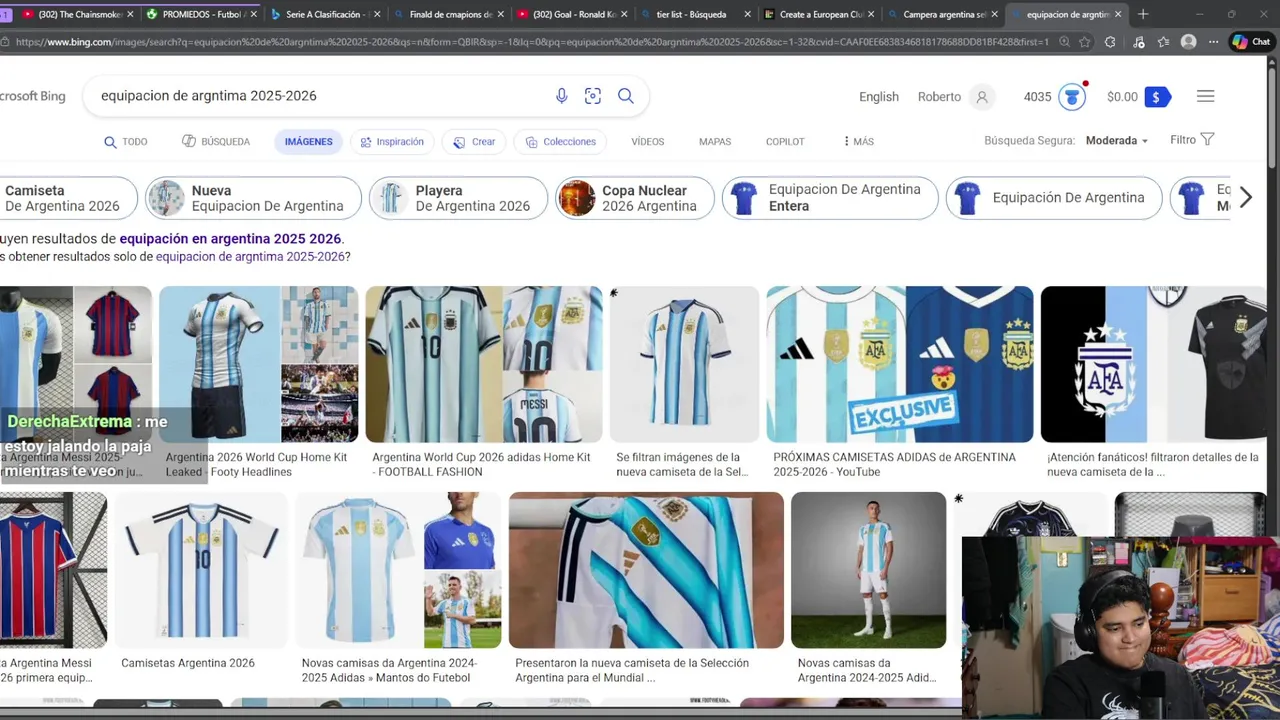The width and height of the screenshot is (1280, 720).
Task: Open the TODO search category
Action: [125, 142]
